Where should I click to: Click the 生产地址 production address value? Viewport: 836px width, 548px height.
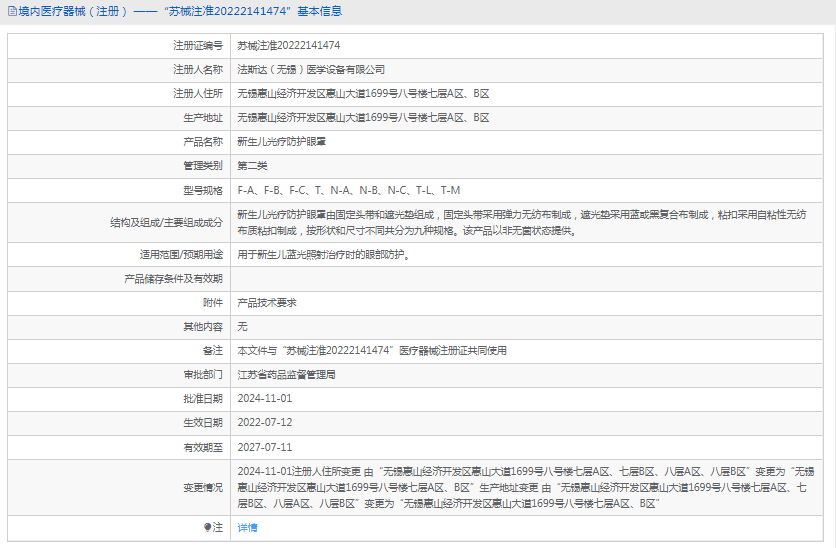363,118
